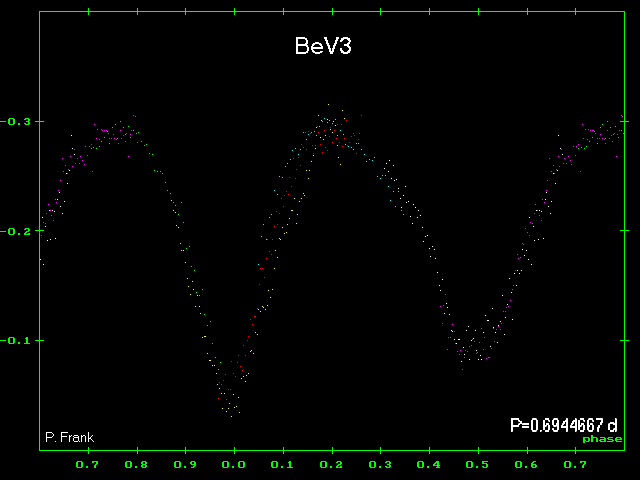Click the 0.6 x-axis tick label

(527, 465)
